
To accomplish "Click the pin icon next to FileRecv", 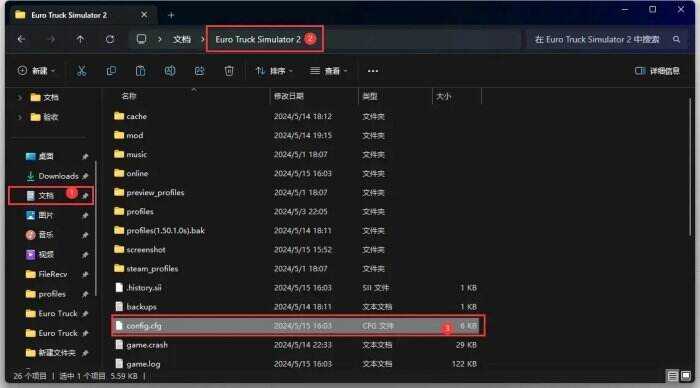I will pyautogui.click(x=85, y=275).
